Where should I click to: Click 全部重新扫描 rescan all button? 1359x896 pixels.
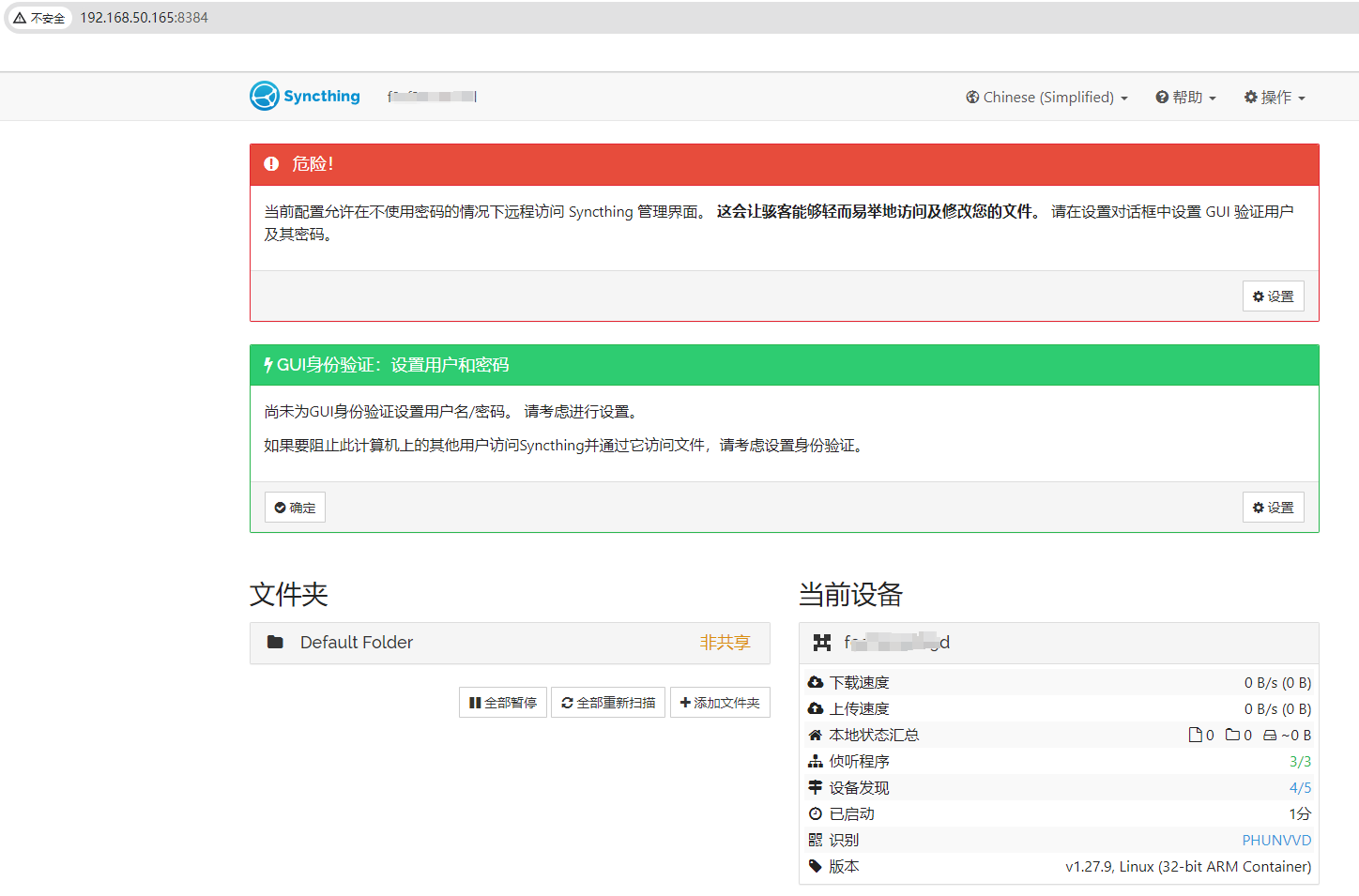pyautogui.click(x=608, y=703)
